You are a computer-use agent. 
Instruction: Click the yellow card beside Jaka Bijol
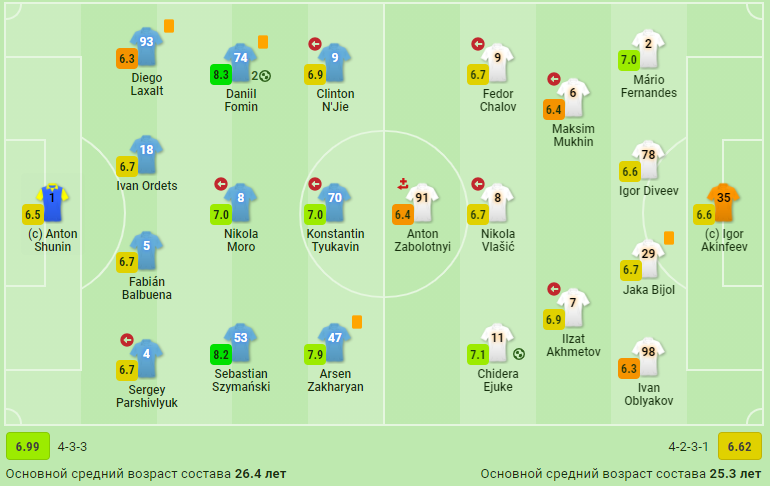point(669,238)
